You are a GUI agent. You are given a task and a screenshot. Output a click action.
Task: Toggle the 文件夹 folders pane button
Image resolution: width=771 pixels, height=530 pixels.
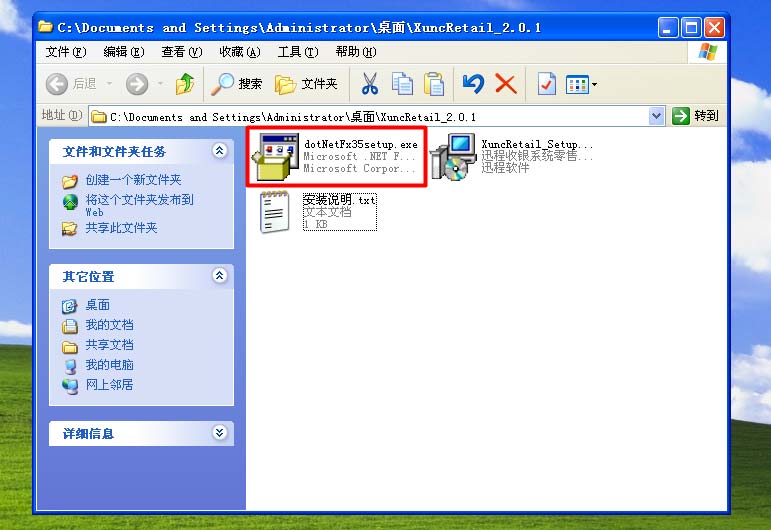point(307,84)
